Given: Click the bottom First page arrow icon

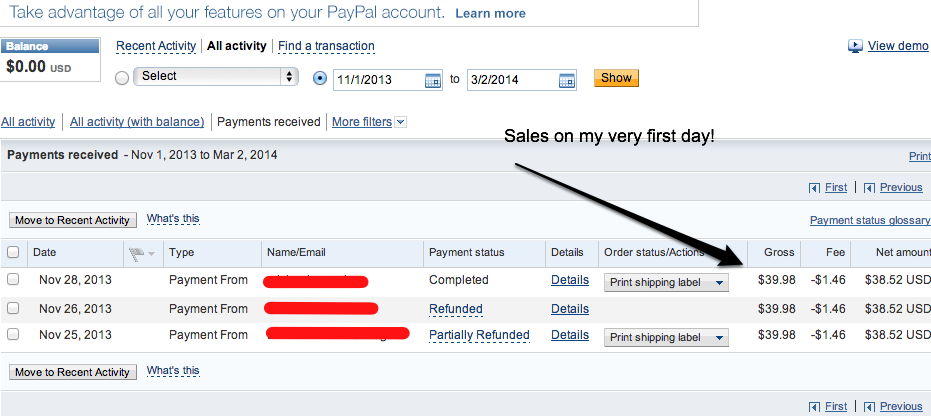Looking at the screenshot, I should pyautogui.click(x=814, y=407).
